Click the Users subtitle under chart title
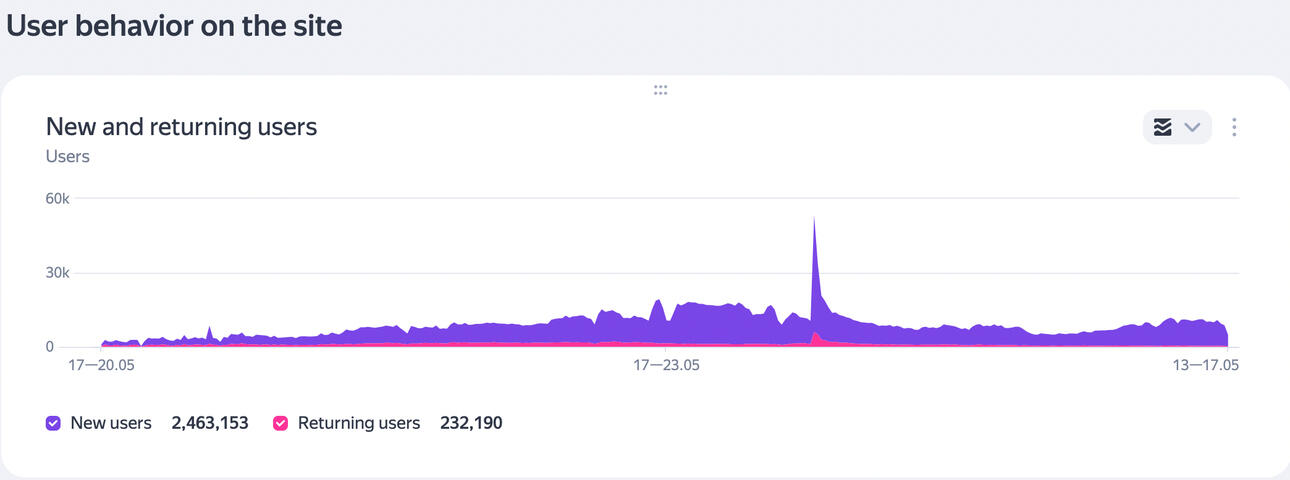 [68, 157]
